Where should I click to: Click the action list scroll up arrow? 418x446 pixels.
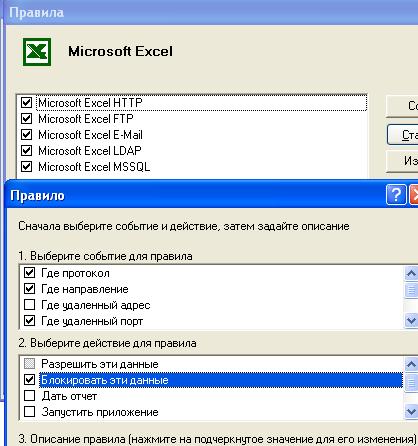click(411, 364)
